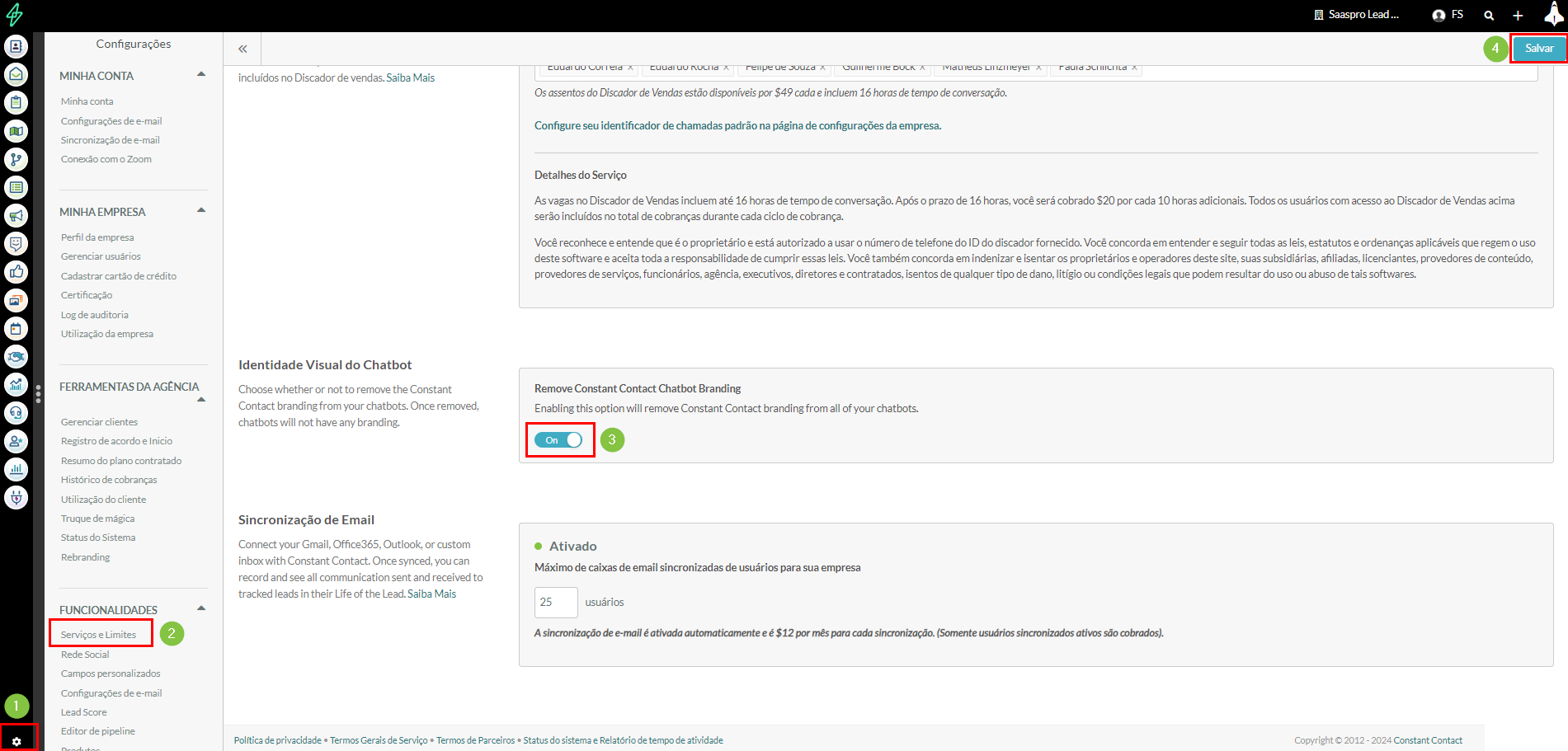
Task: Collapse the FUNCIONALIDADES section
Action: click(201, 608)
